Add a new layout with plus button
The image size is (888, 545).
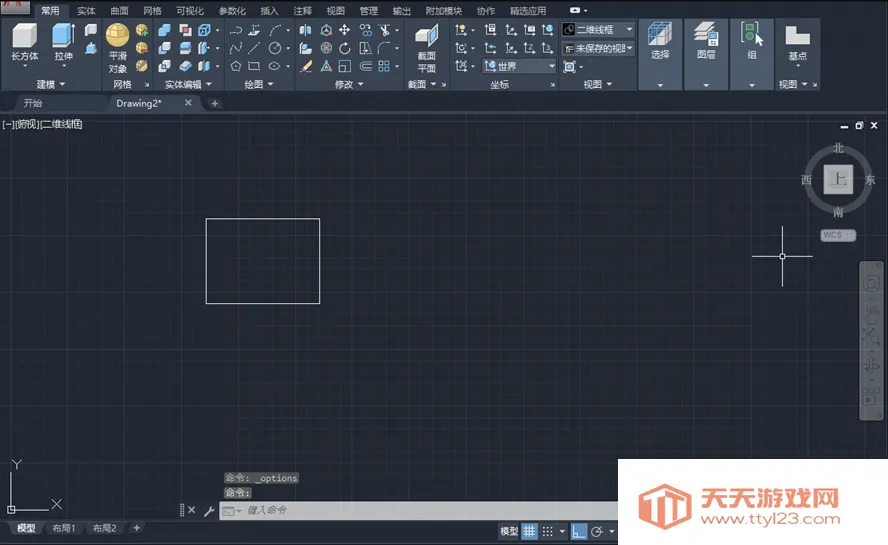click(136, 528)
